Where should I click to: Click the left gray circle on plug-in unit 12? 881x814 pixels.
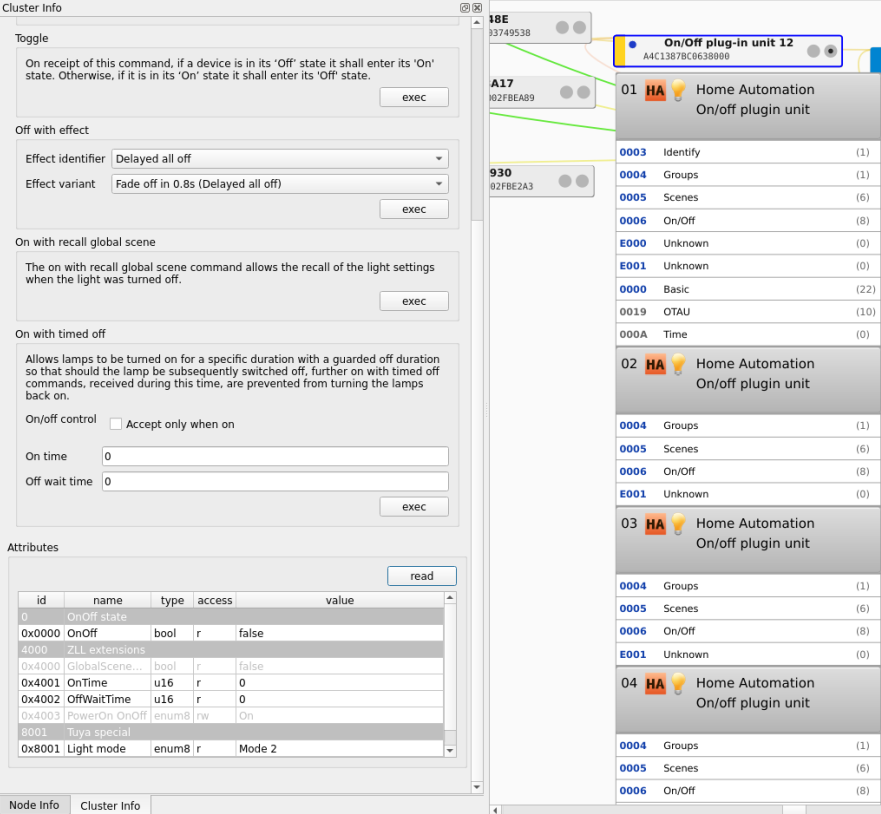coord(813,51)
